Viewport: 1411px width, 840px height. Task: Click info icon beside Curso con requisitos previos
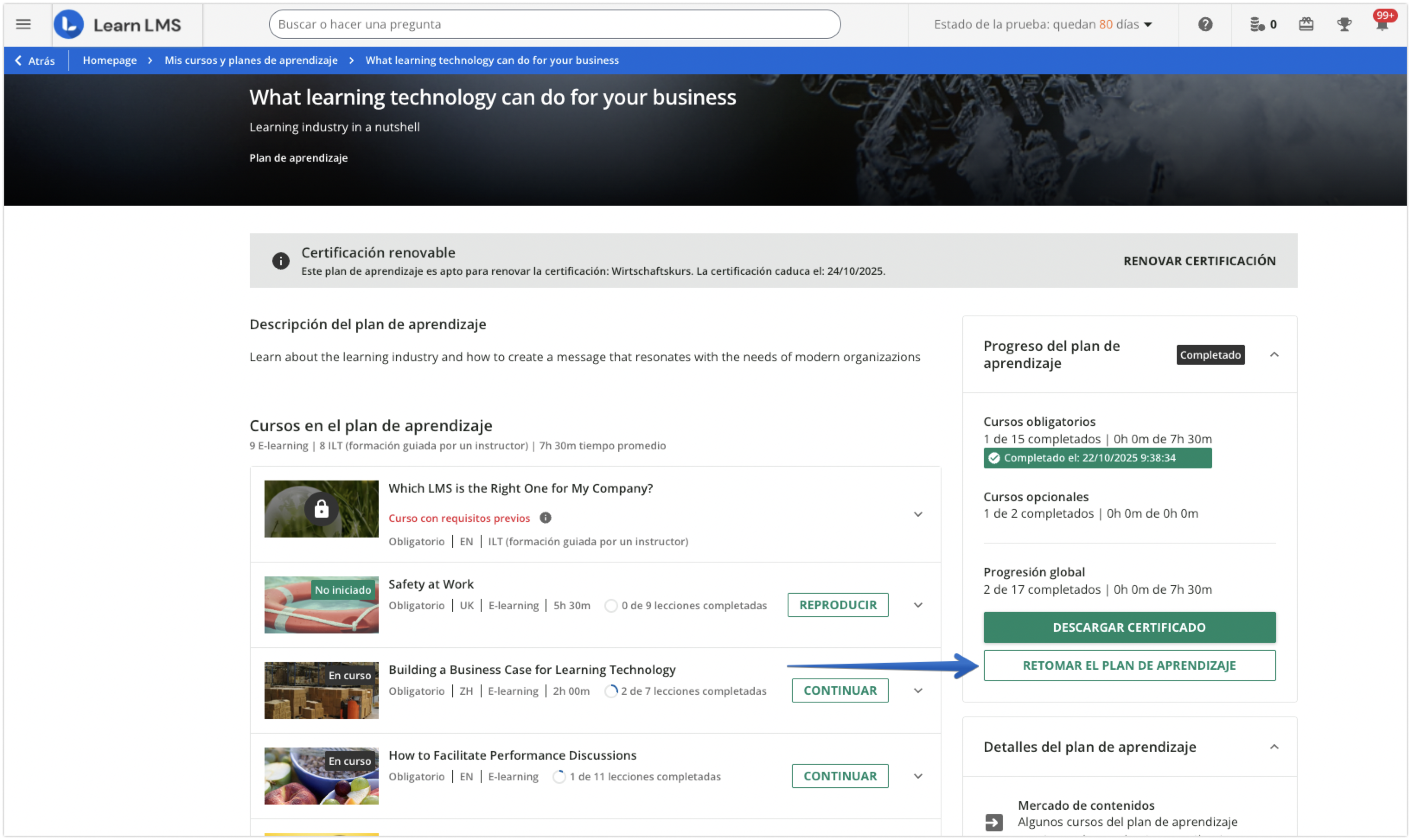click(545, 517)
